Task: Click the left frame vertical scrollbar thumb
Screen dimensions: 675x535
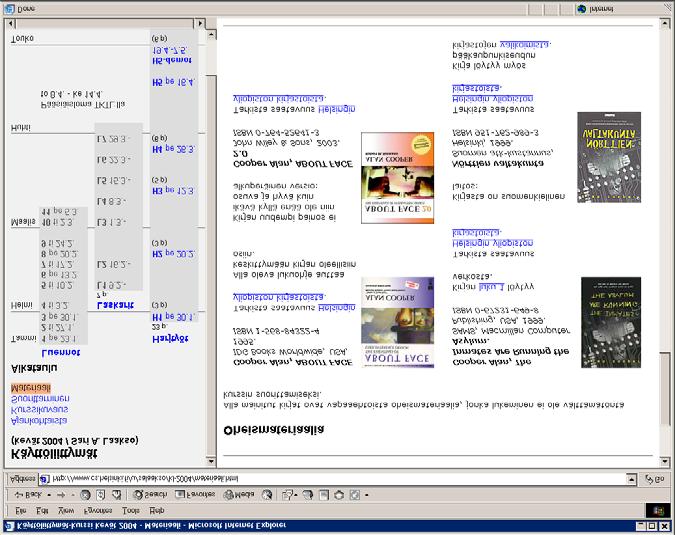Action: (211, 265)
